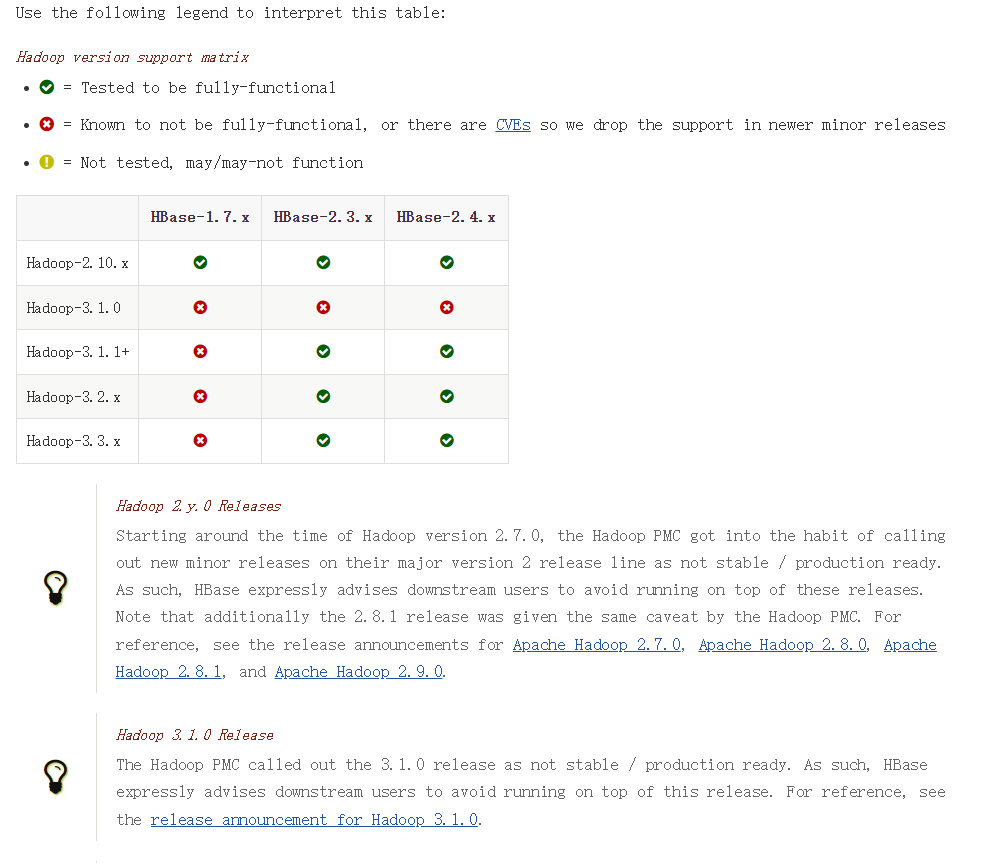Click Hadoop-3.2.x cross under HBase-1.7.x
This screenshot has width=1000, height=863.
pyautogui.click(x=200, y=397)
